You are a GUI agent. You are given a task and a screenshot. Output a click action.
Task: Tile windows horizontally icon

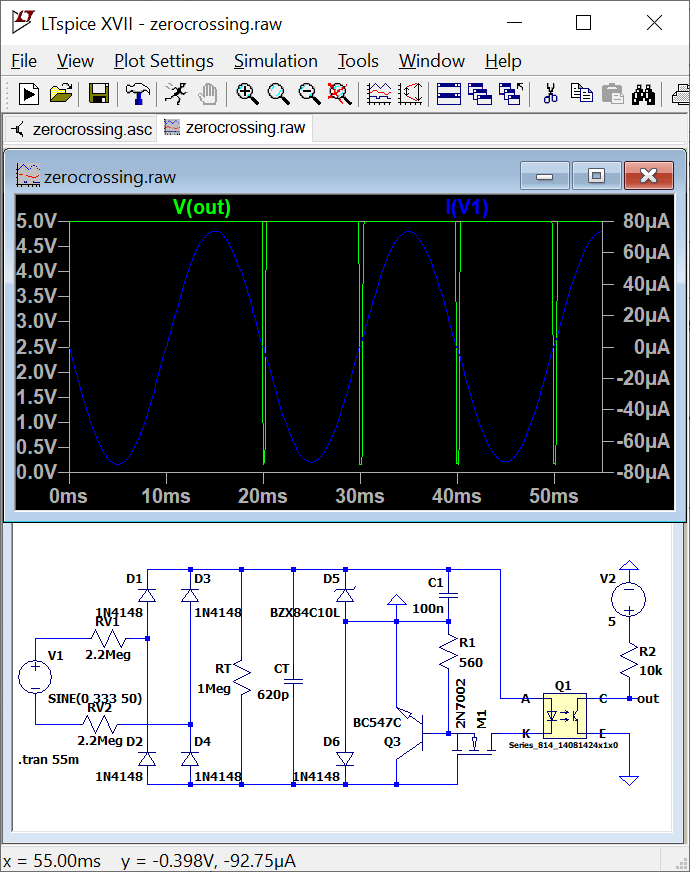449,94
